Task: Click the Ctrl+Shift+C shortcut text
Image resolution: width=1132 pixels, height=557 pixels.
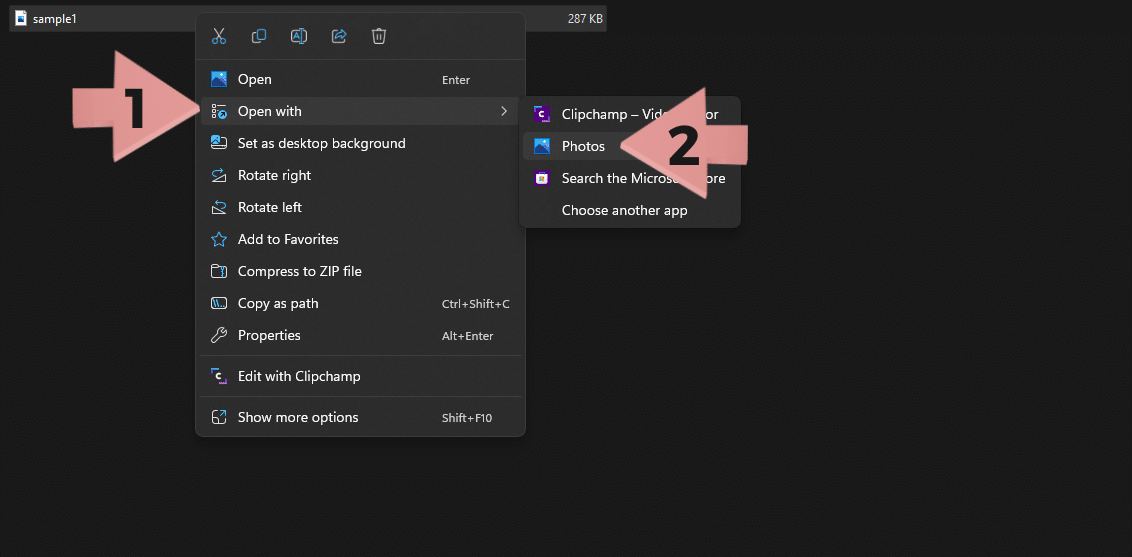Action: coord(476,304)
